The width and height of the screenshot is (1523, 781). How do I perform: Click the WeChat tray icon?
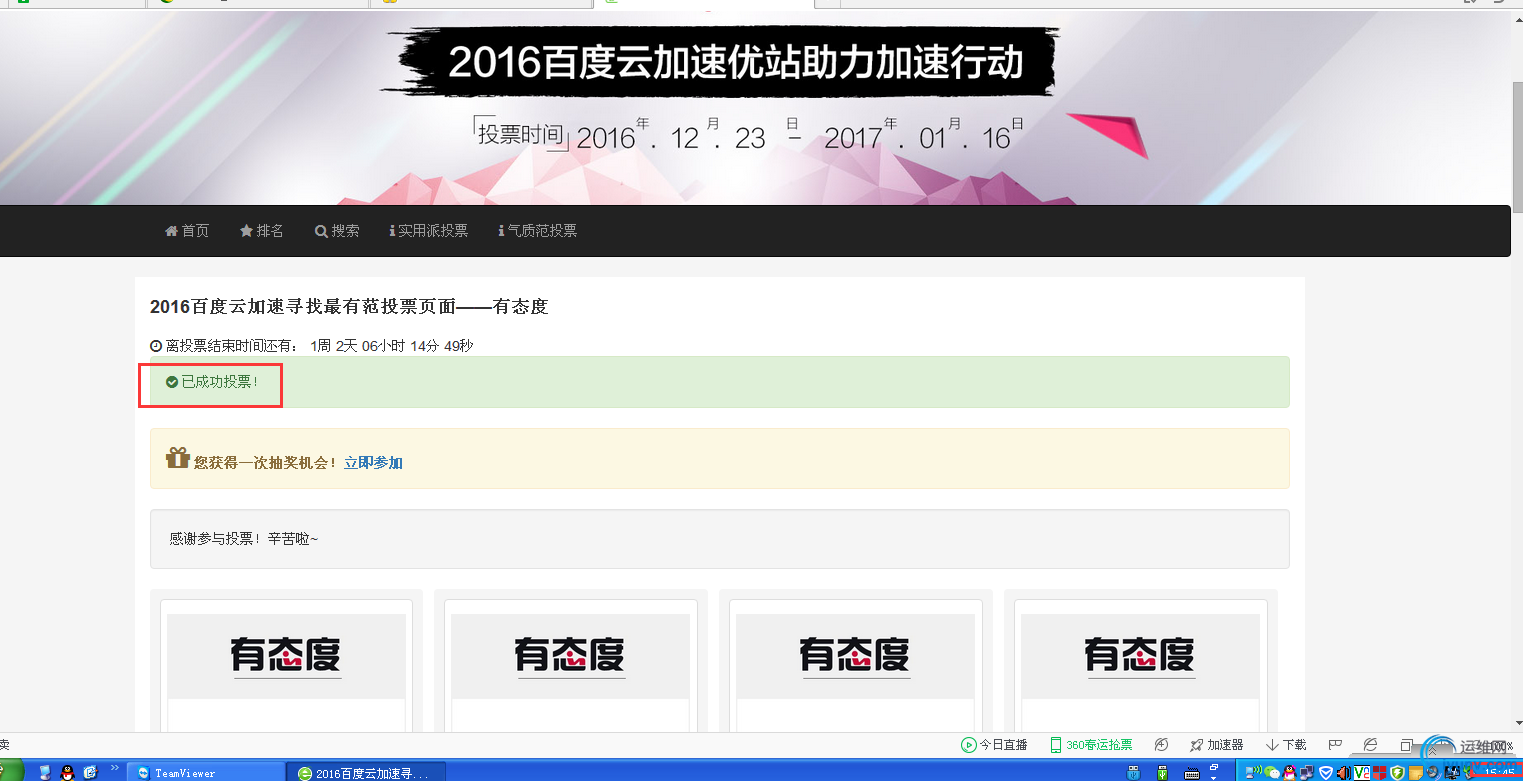pyautogui.click(x=1272, y=773)
